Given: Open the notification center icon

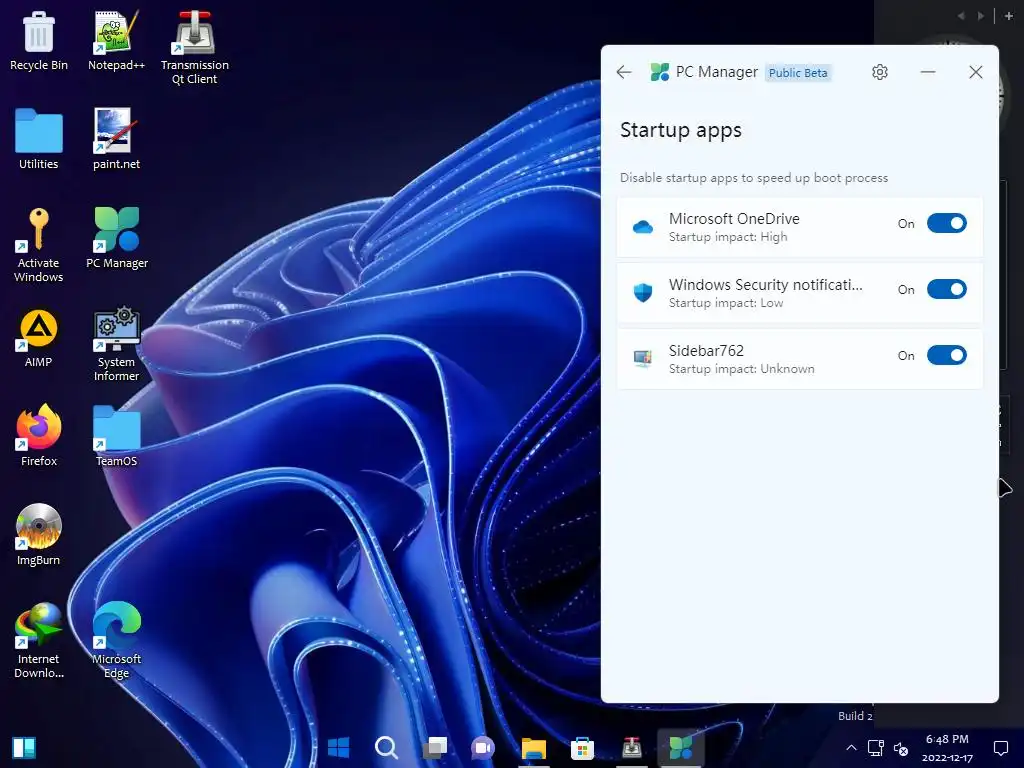Looking at the screenshot, I should click(x=1000, y=748).
